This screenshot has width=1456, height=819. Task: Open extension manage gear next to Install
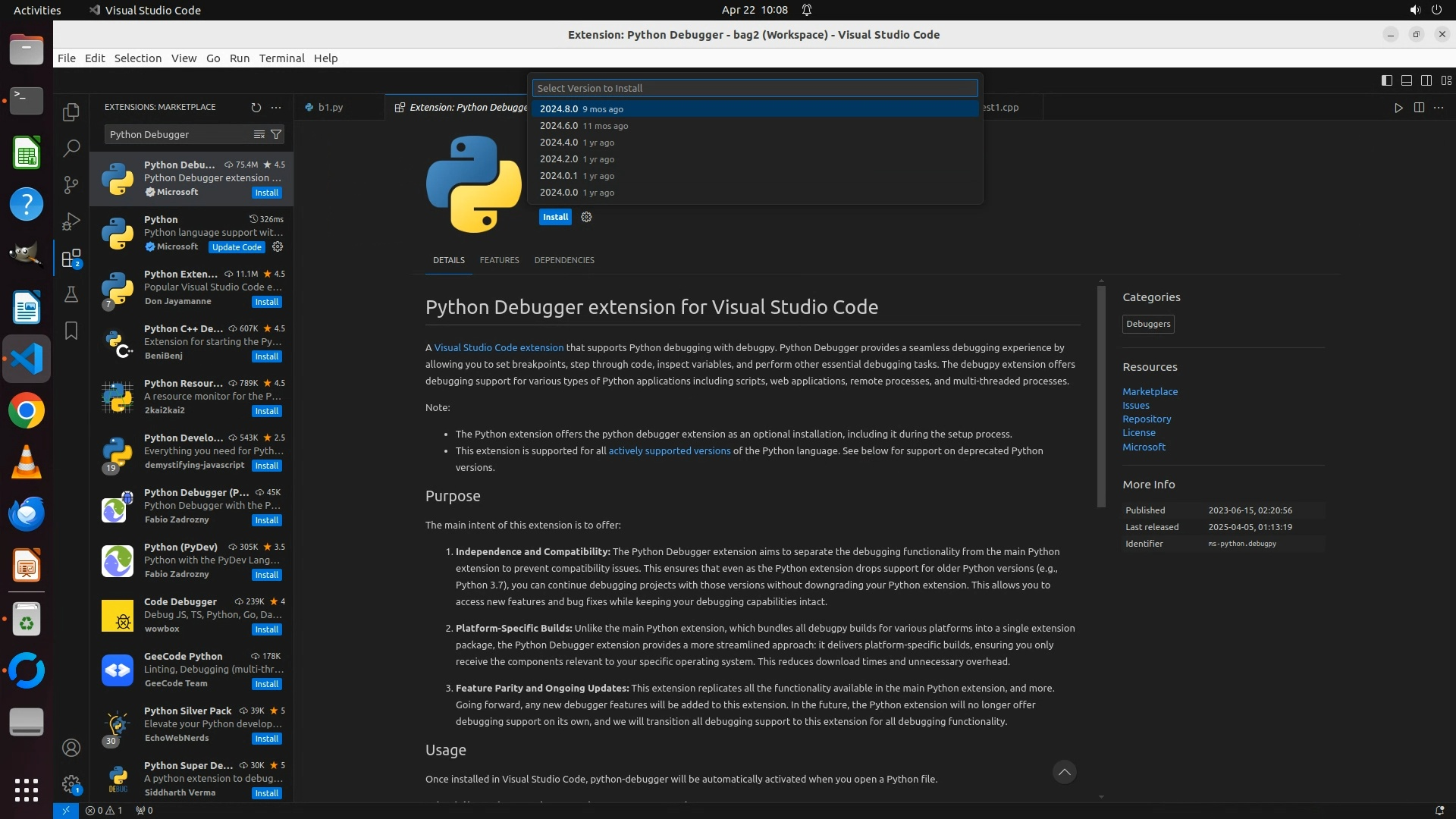[586, 217]
